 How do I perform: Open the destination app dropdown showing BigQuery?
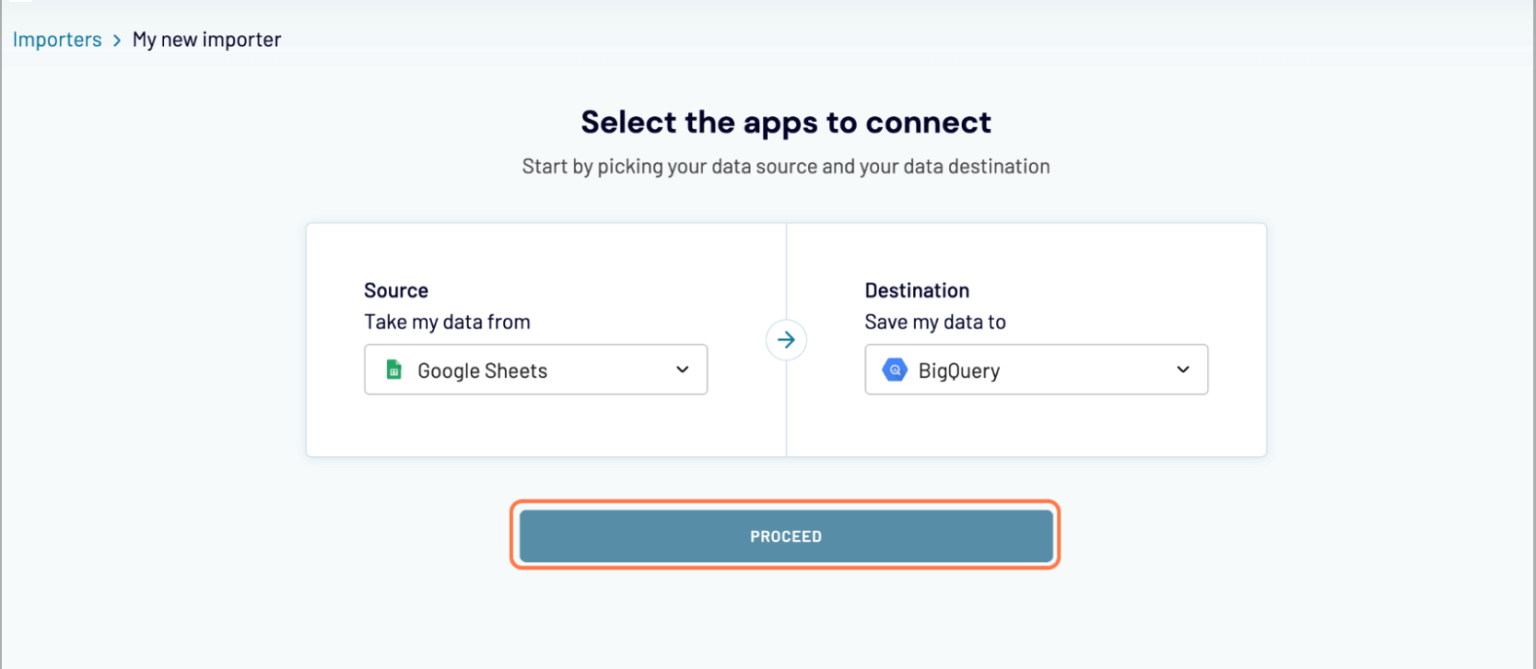pos(1036,369)
